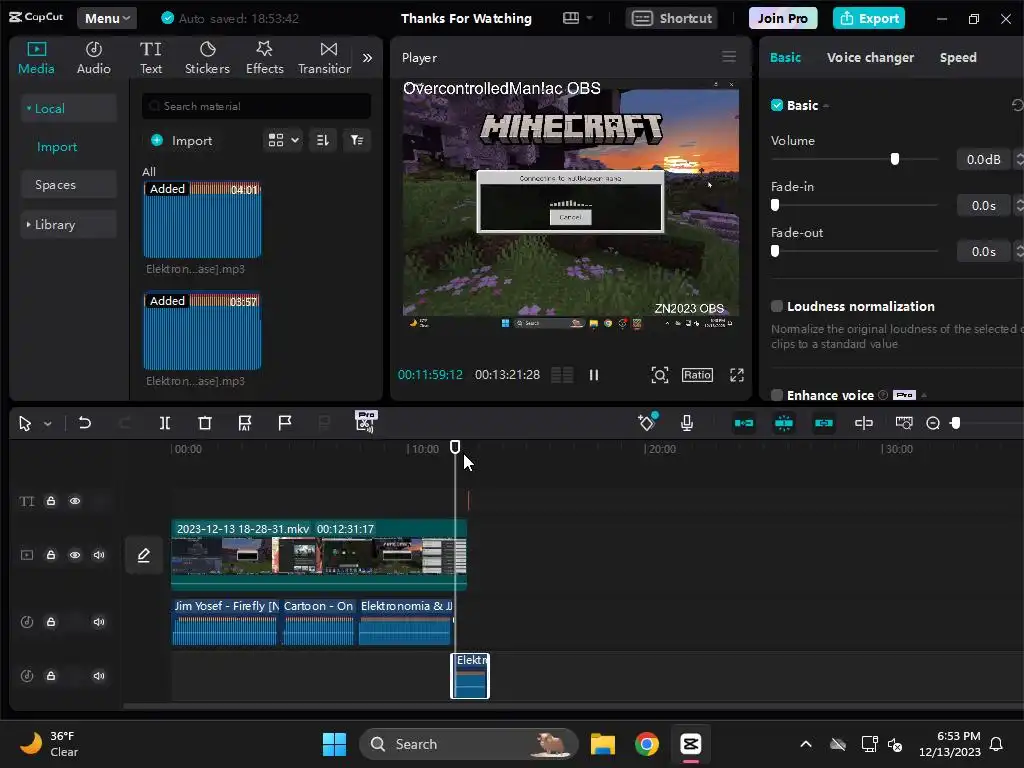
Task: Open the Pro vocal isolation tool
Action: [366, 422]
